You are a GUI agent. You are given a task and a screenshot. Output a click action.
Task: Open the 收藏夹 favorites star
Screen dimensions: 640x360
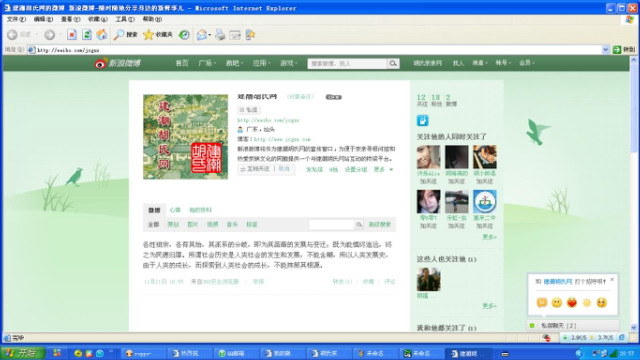click(x=158, y=35)
